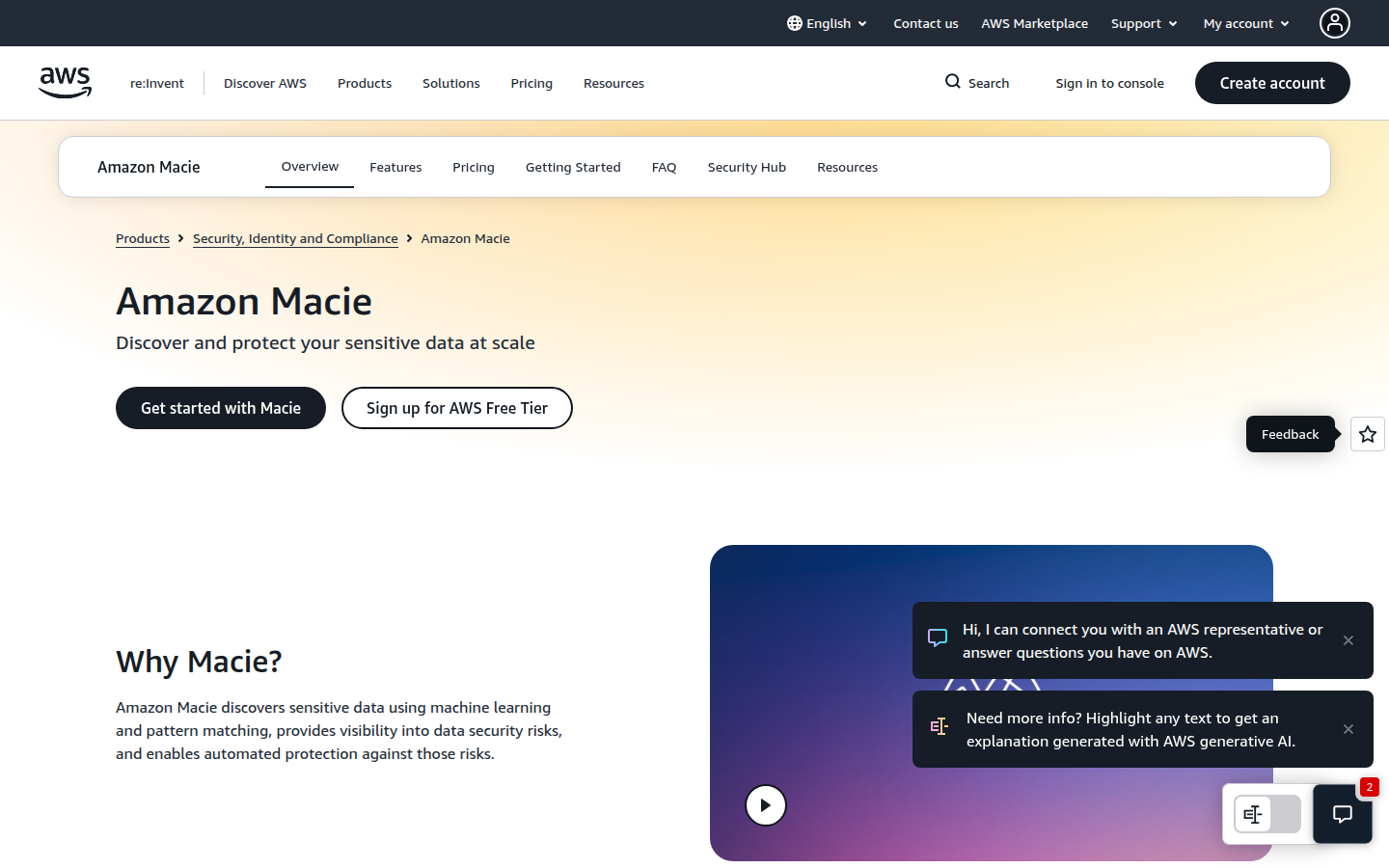Click the chat speech icon in notification
Screen dimensions: 1389x868
[938, 638]
